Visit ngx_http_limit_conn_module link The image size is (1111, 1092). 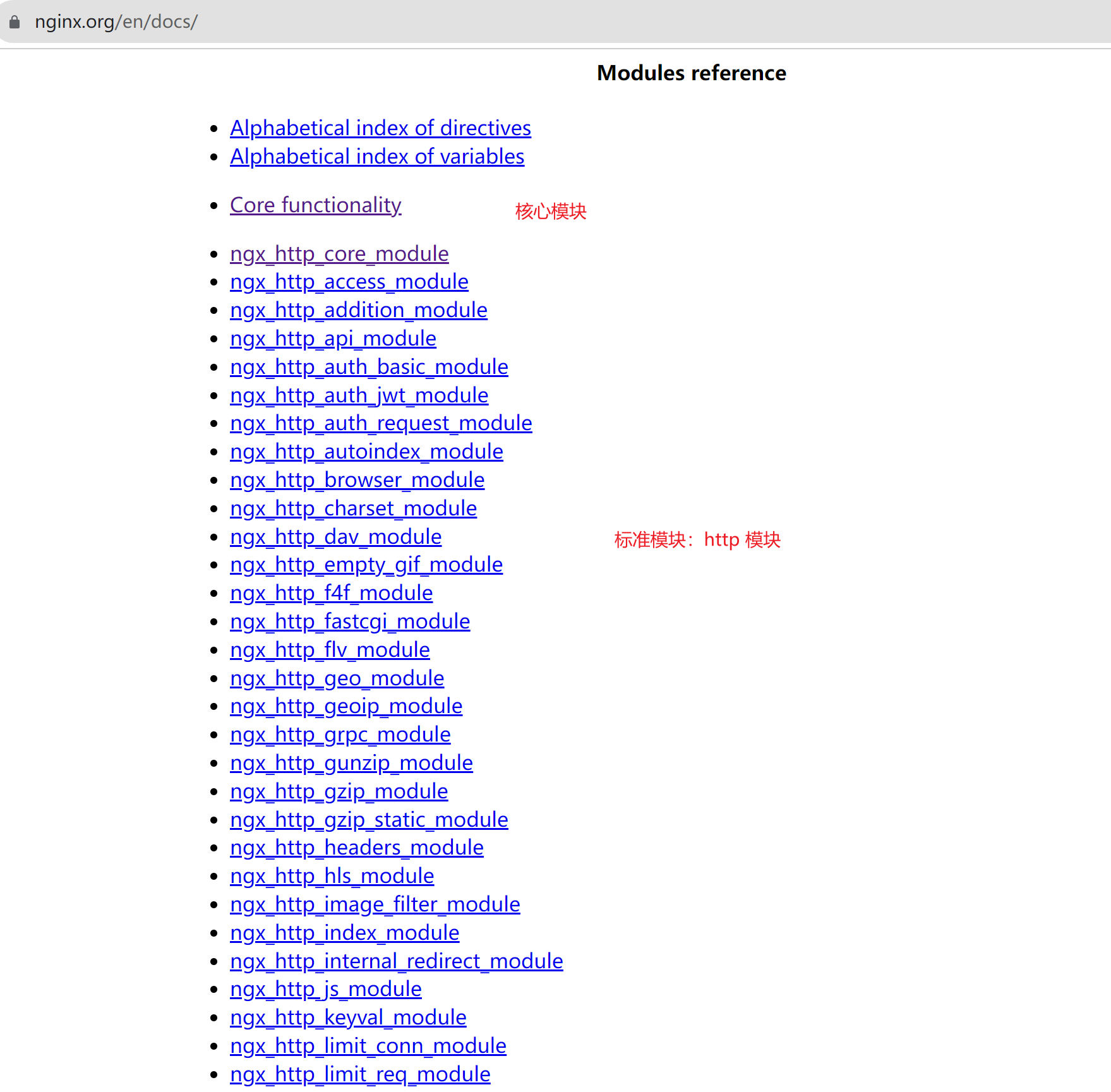pyautogui.click(x=368, y=1046)
